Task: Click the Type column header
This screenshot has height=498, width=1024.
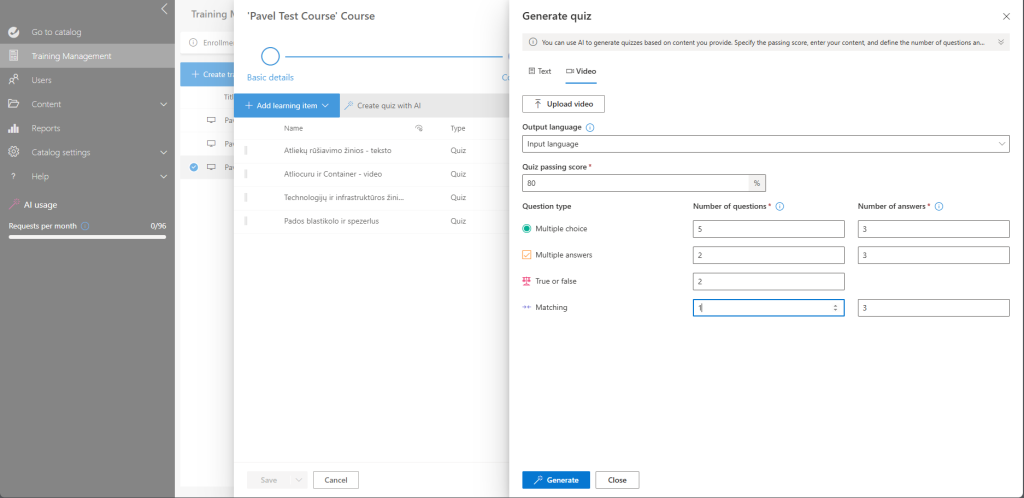Action: click(x=458, y=129)
